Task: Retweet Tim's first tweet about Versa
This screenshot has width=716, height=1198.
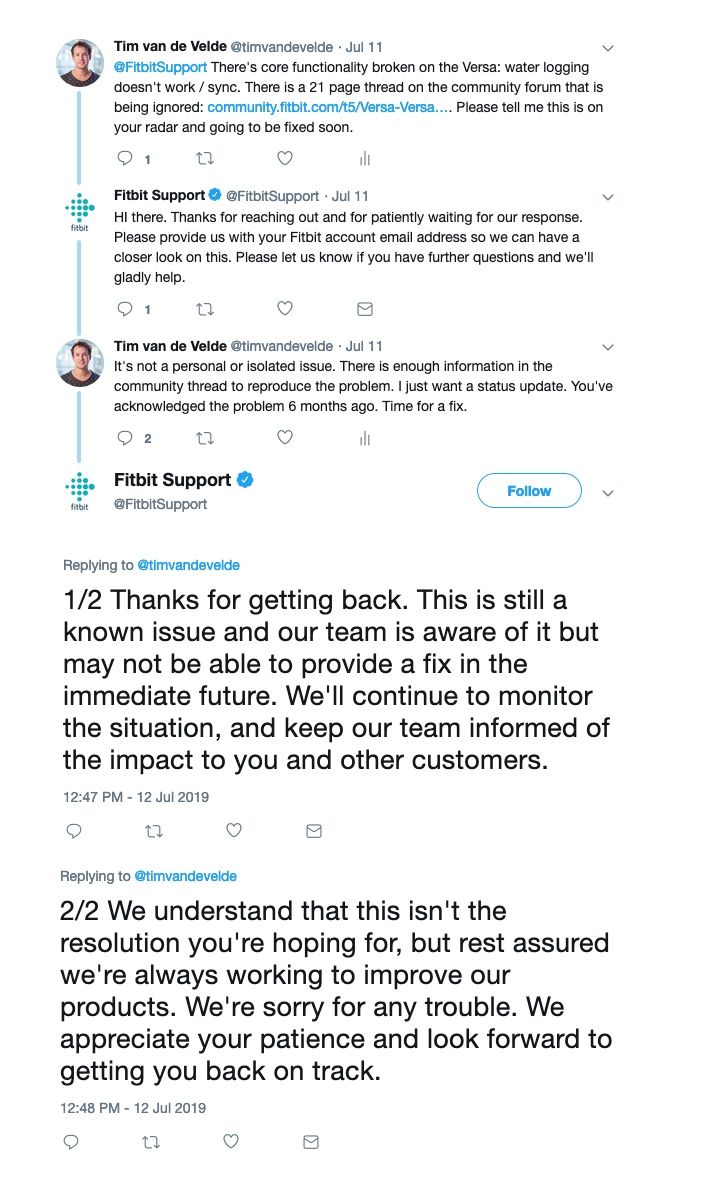Action: [204, 158]
